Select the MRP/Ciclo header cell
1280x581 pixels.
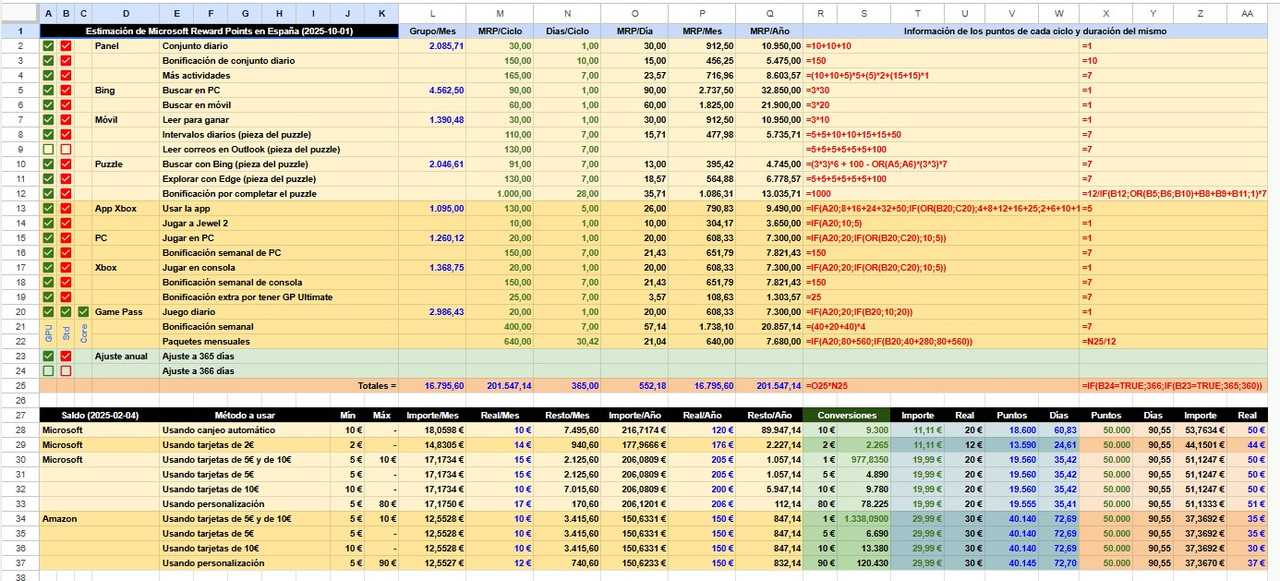point(499,31)
